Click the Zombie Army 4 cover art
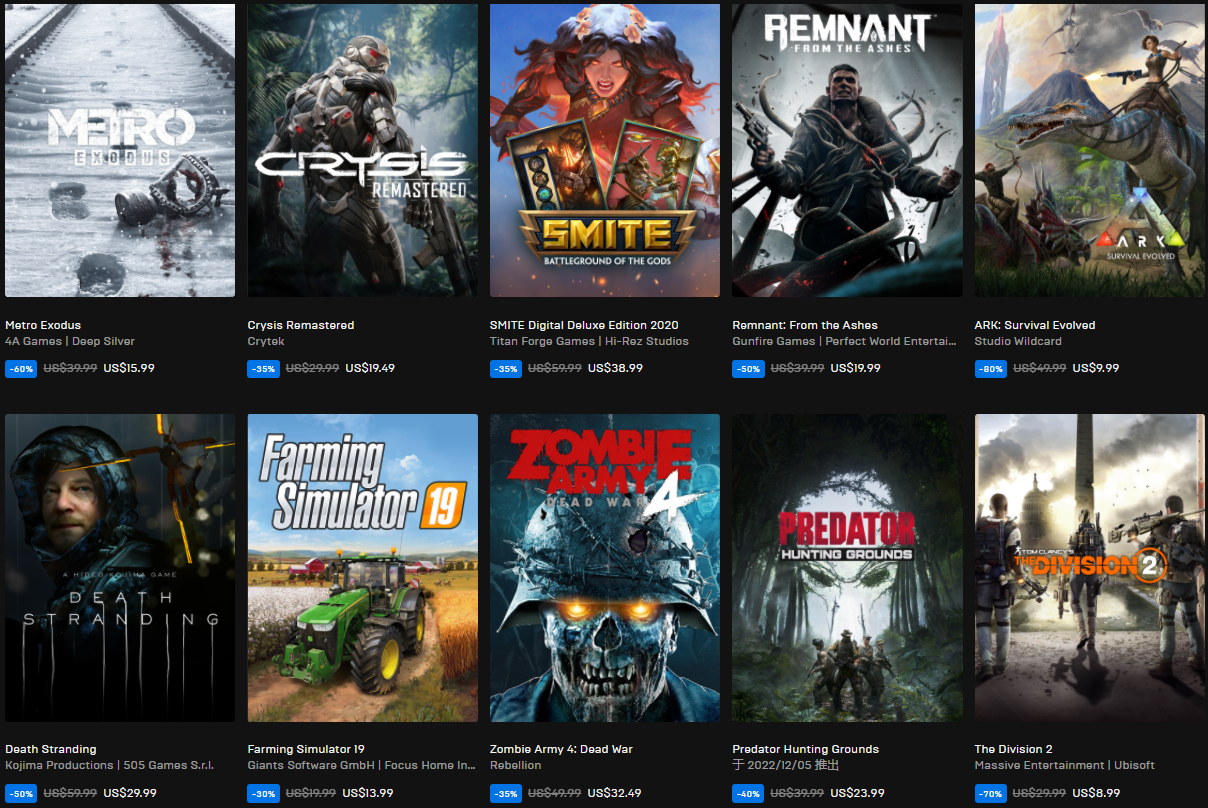 pos(605,567)
